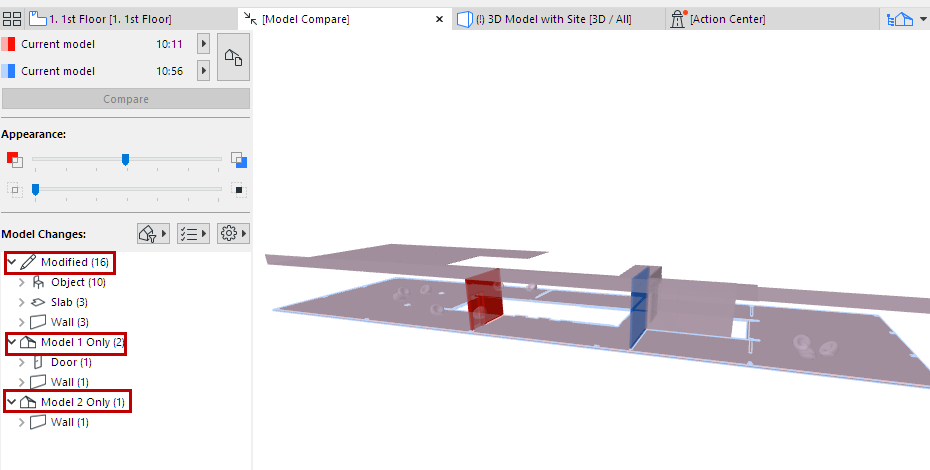Click the red wall in the 3D view
The width and height of the screenshot is (930, 470).
pos(483,300)
